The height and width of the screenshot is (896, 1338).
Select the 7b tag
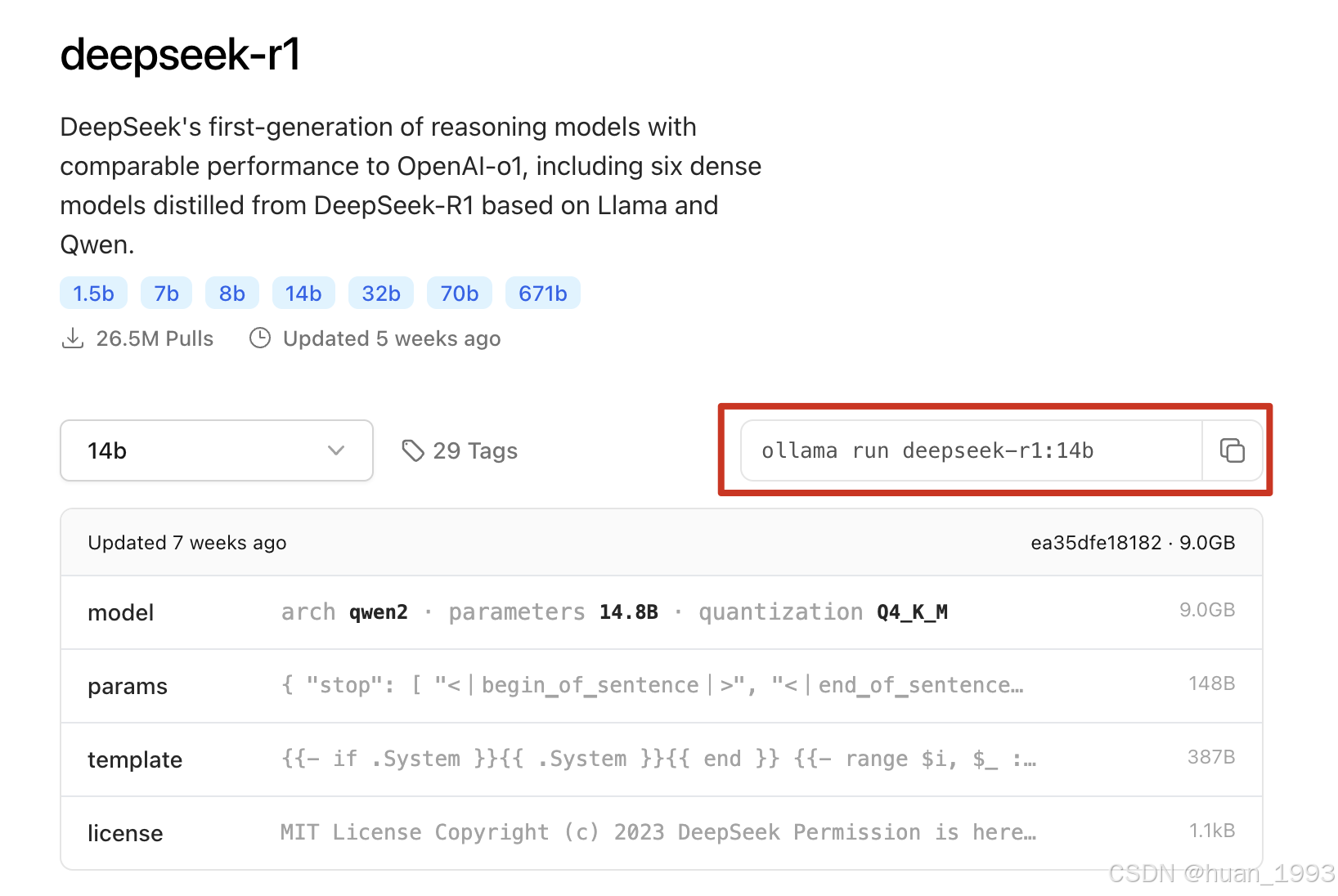pyautogui.click(x=166, y=293)
